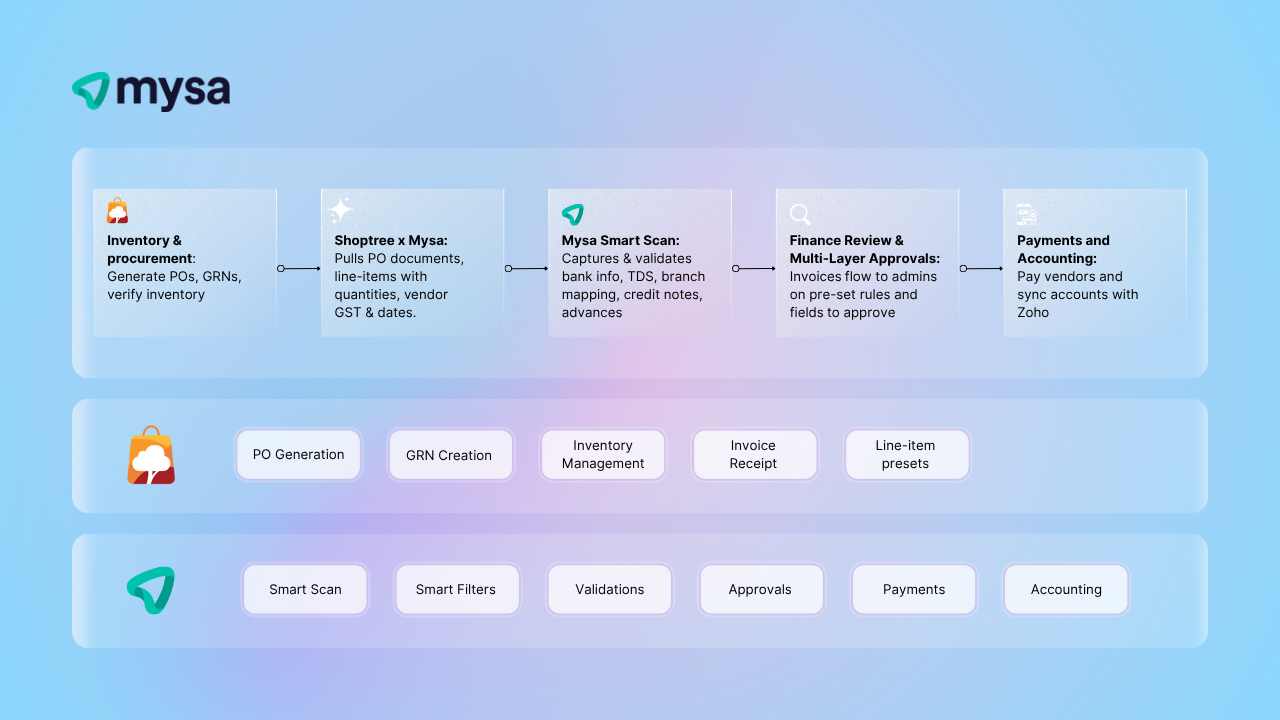The height and width of the screenshot is (720, 1280).
Task: Click the 'Mysa Smart Scan:' heading
Action: [x=621, y=240]
